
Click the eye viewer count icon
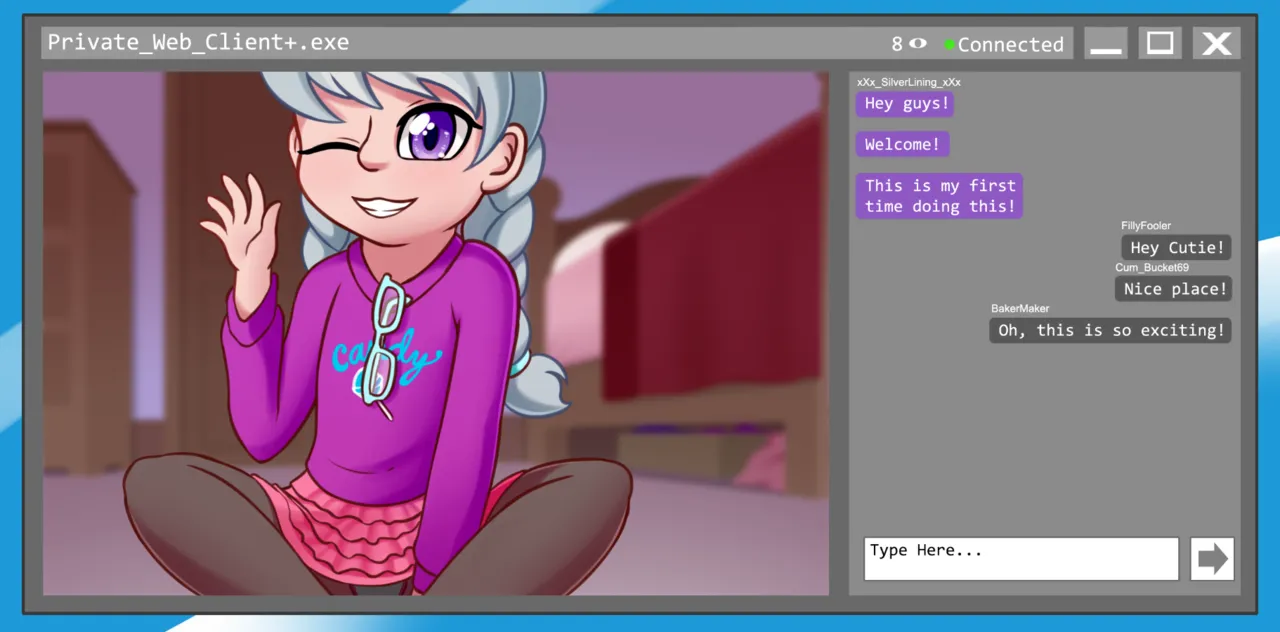(x=918, y=44)
